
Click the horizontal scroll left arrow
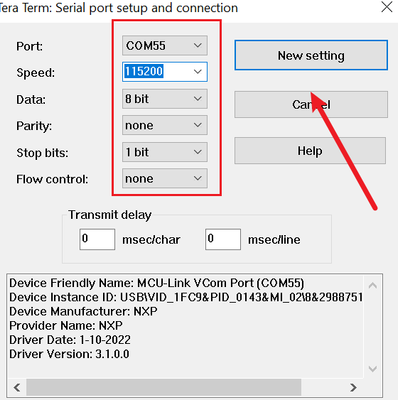[x=17, y=388]
